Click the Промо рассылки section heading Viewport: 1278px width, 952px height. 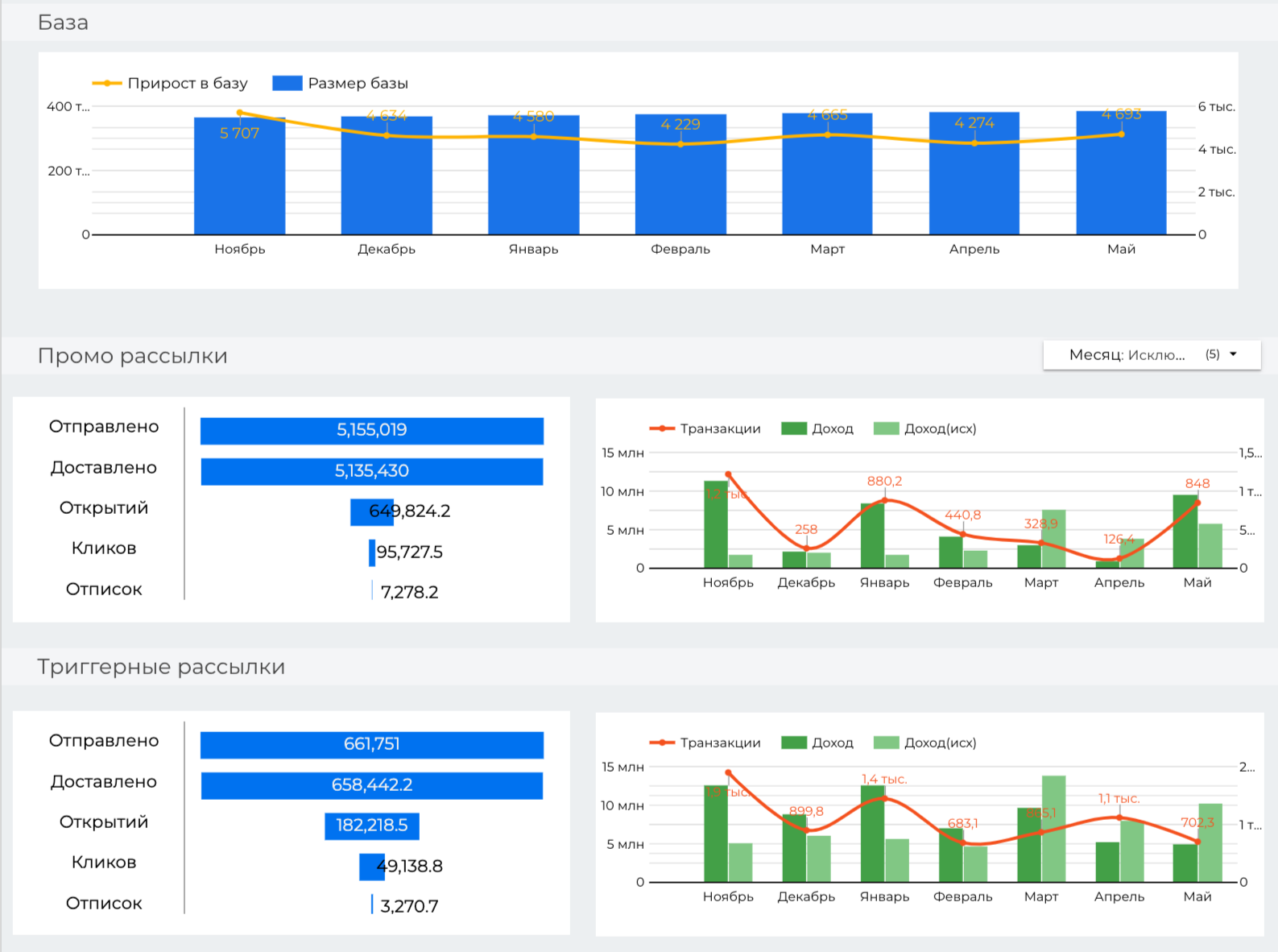click(x=133, y=356)
